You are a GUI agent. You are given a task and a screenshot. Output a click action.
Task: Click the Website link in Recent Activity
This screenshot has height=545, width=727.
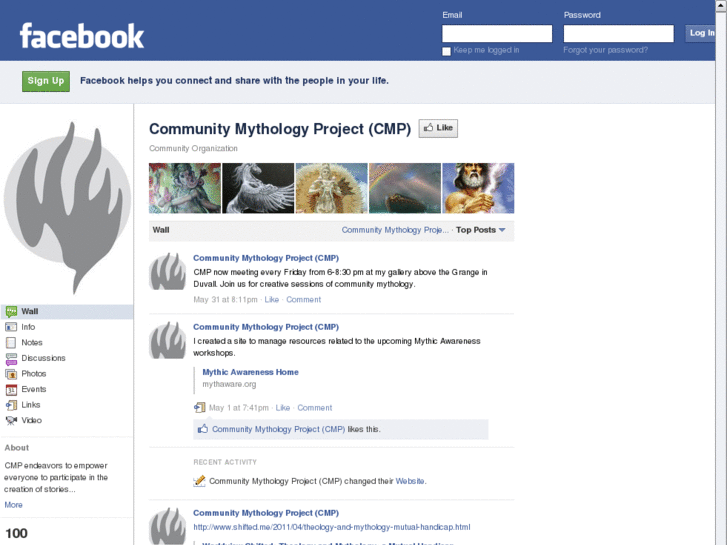click(410, 481)
